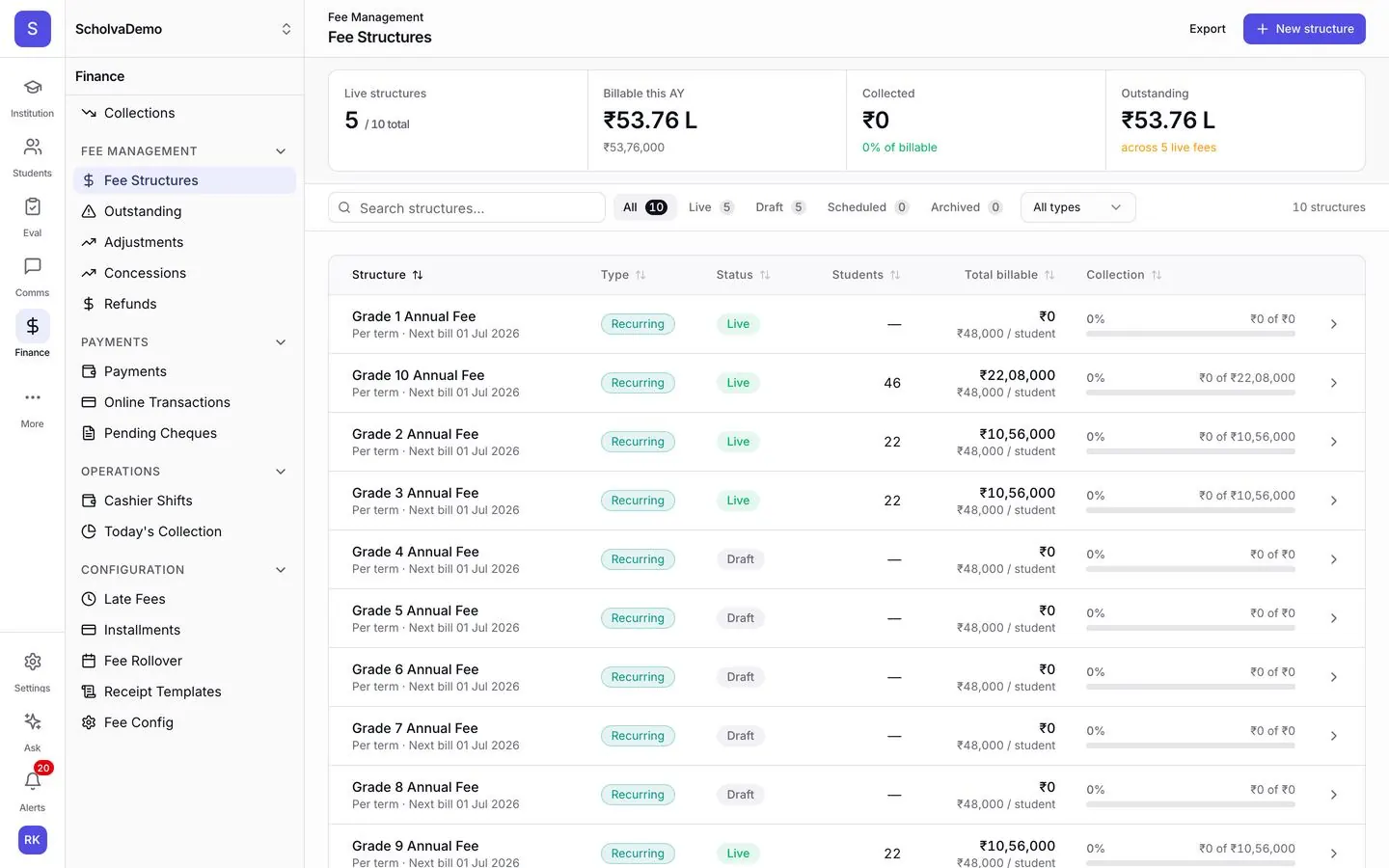Switch to the All filter tab
The width and height of the screenshot is (1389, 868).
point(644,207)
